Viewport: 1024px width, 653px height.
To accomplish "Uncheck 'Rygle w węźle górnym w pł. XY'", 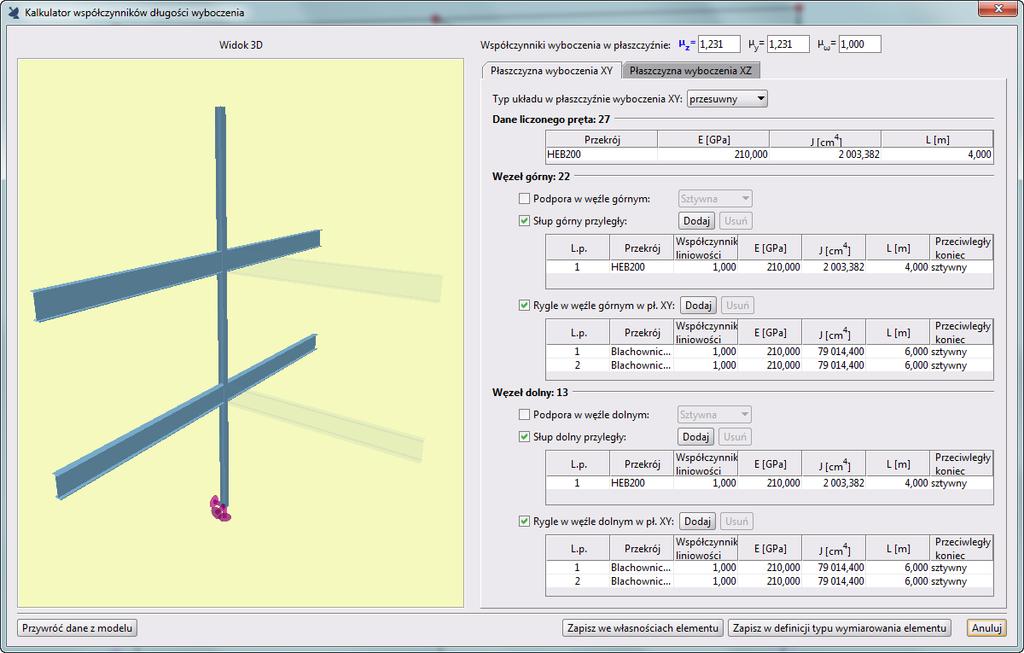I will (x=524, y=305).
